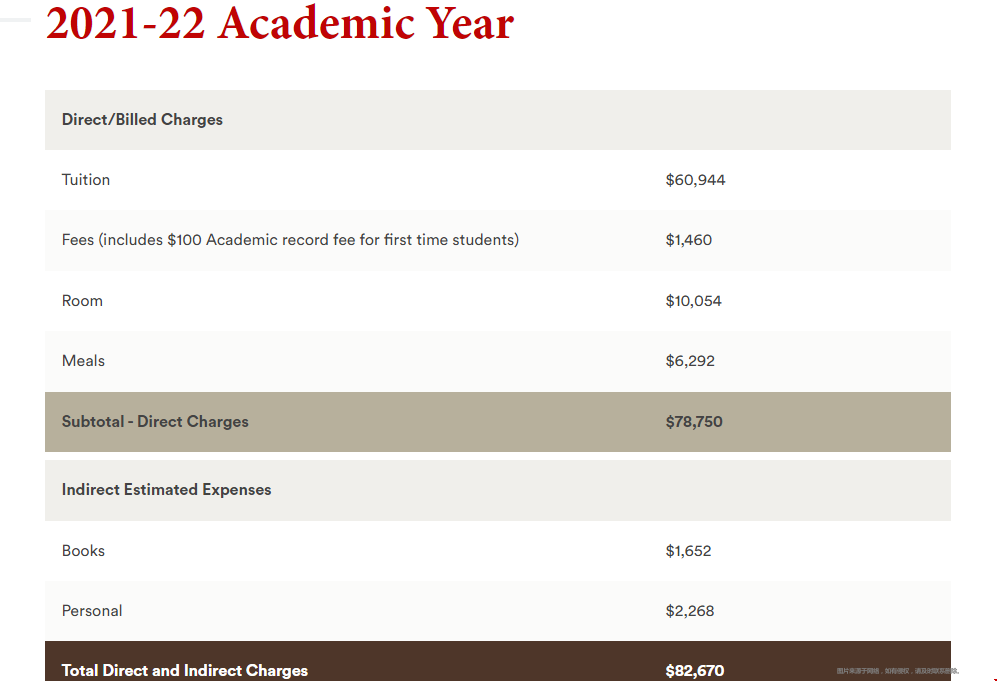Select the $82,670 total amount
Viewport: 997px width, 681px height.
pos(694,670)
